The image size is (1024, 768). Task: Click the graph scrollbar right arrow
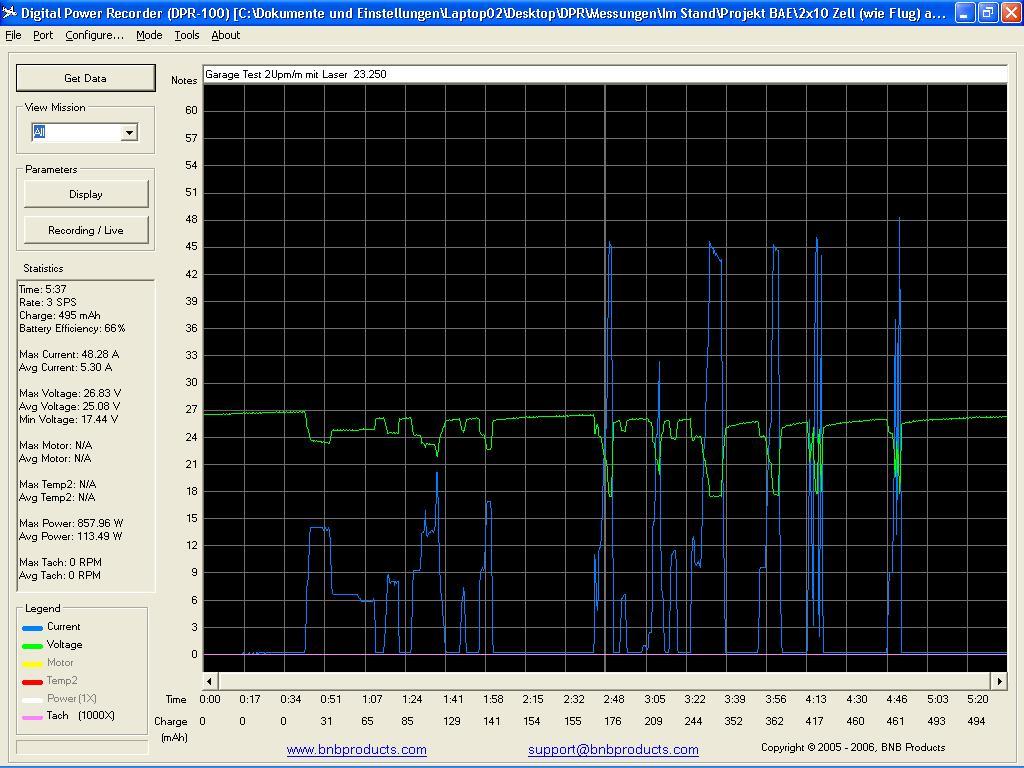pos(999,681)
